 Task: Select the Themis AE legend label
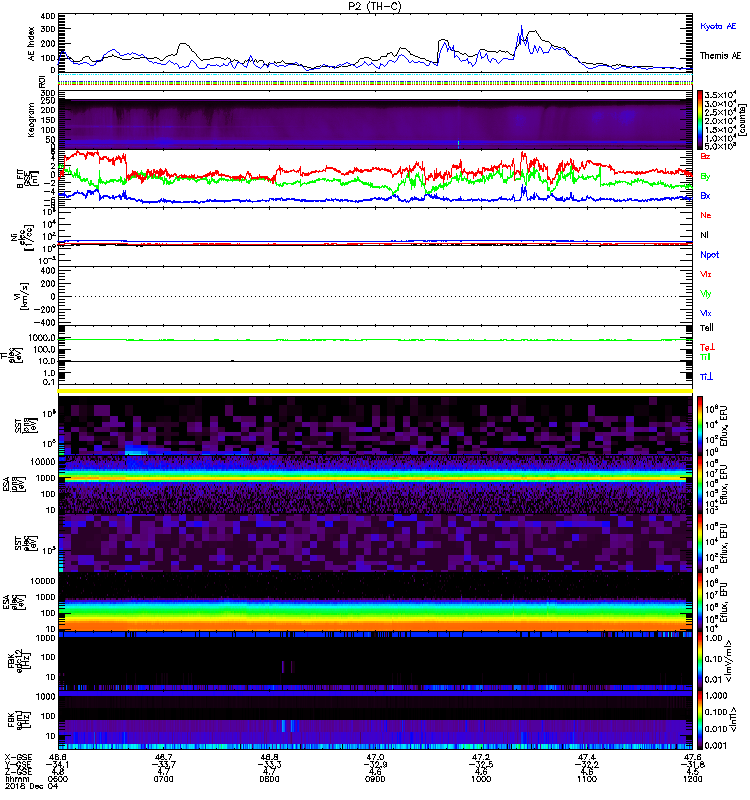[x=720, y=56]
